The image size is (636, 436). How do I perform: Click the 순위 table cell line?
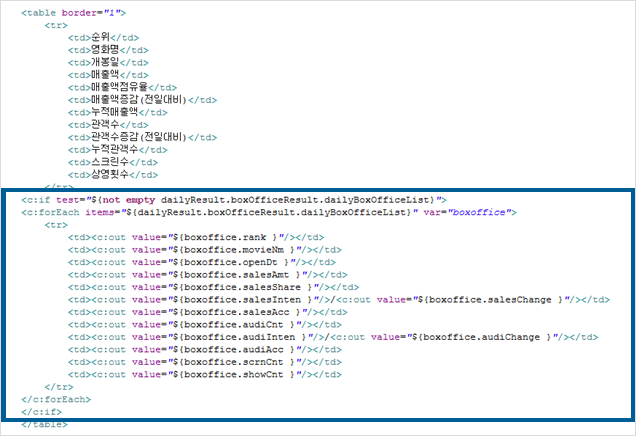click(103, 38)
